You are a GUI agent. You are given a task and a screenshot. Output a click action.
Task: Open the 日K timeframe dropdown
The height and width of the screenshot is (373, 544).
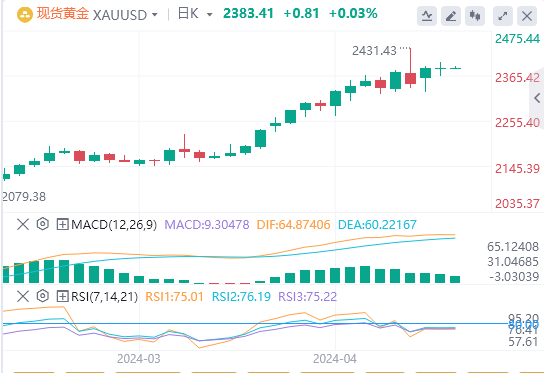pyautogui.click(x=210, y=15)
